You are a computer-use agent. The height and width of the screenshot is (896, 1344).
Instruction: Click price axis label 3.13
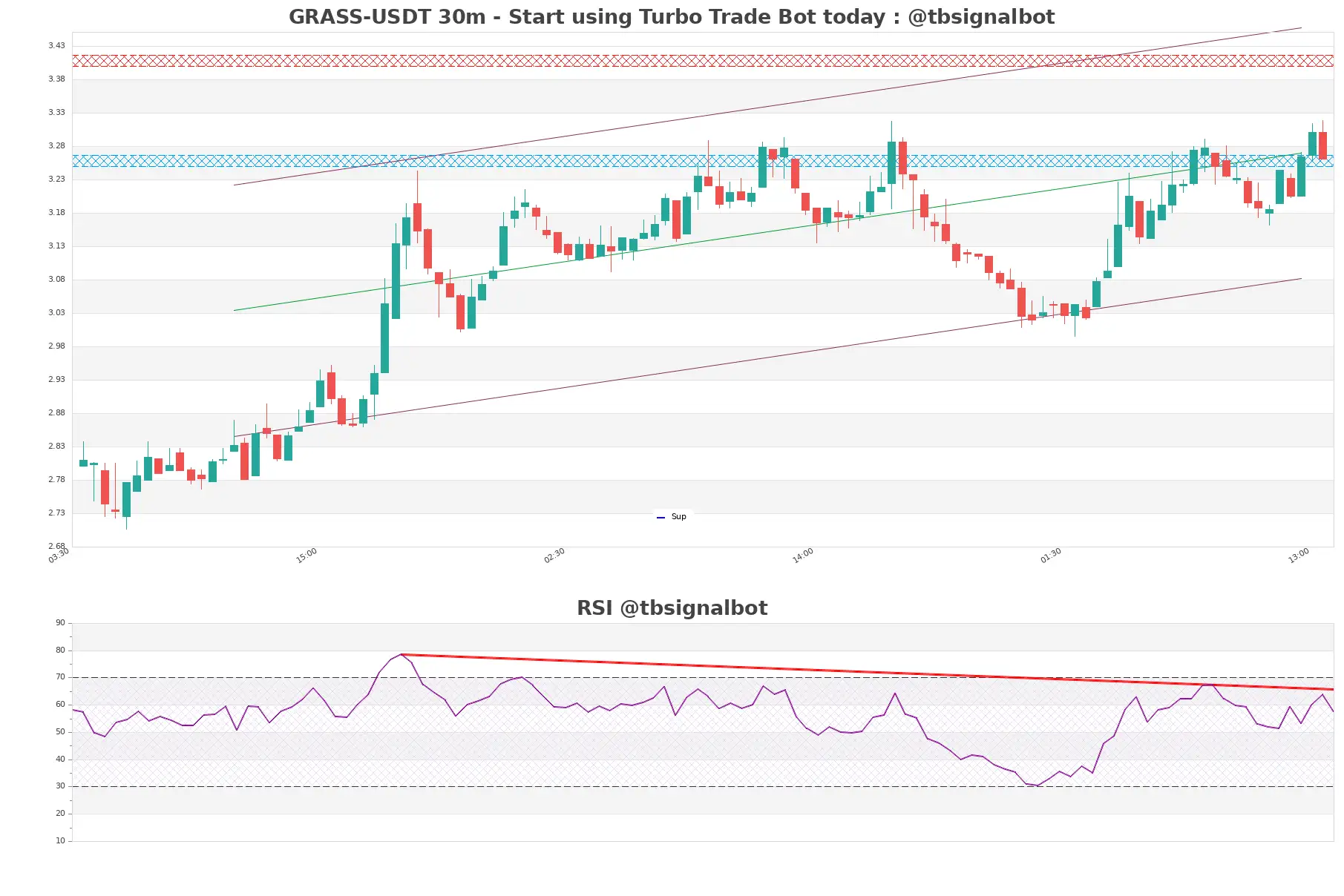tap(56, 246)
